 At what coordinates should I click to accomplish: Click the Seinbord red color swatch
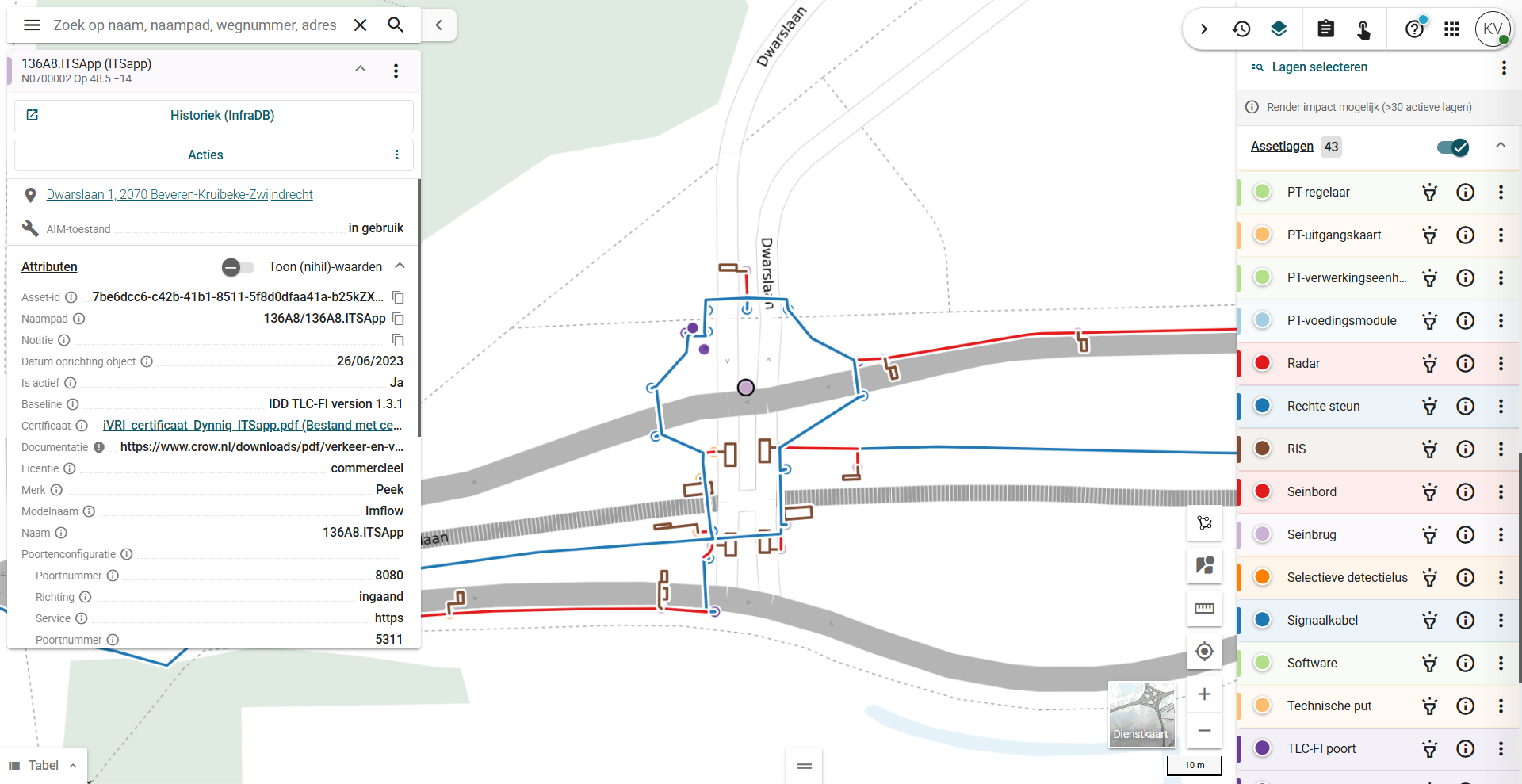pos(1263,492)
